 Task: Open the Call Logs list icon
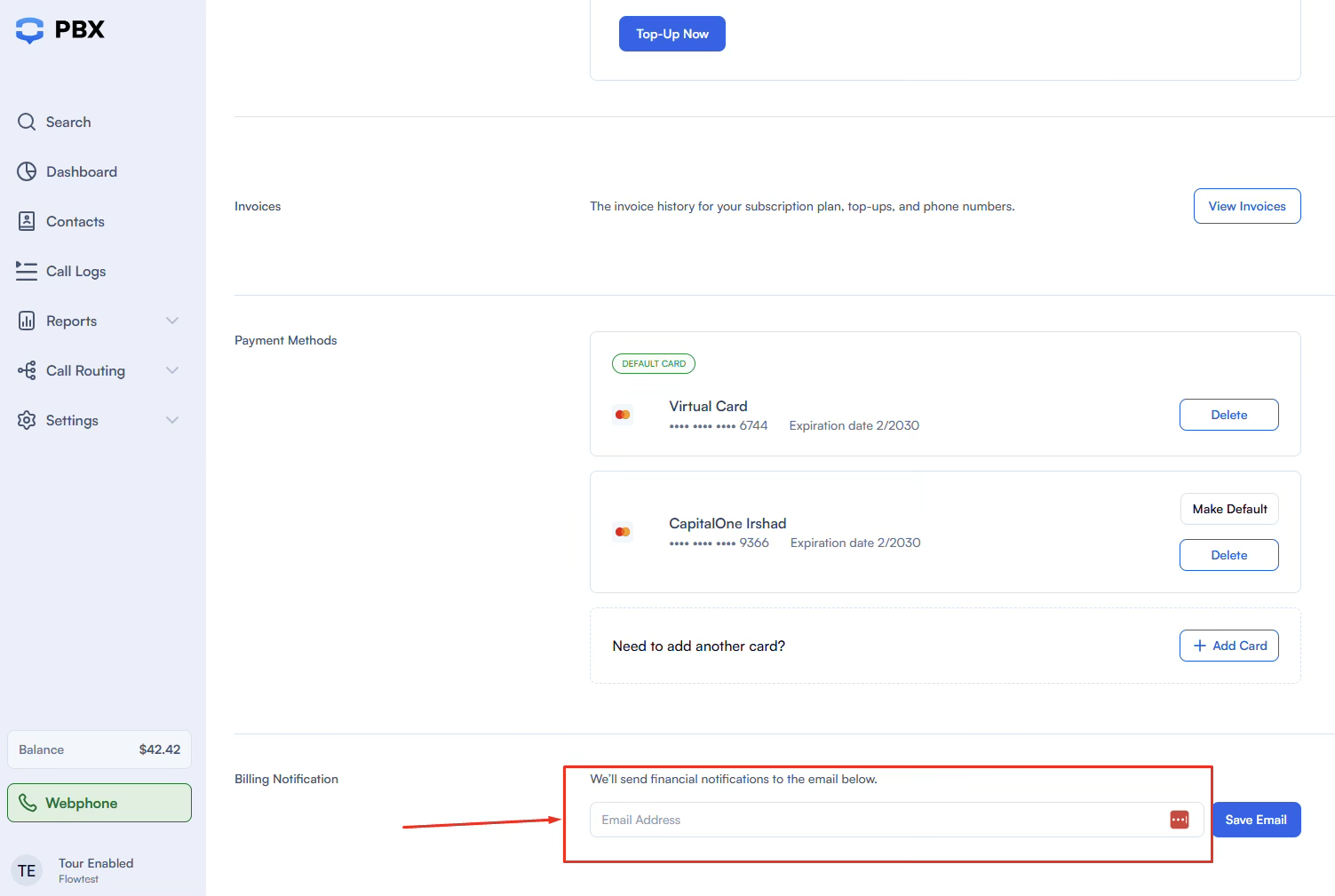(x=27, y=271)
